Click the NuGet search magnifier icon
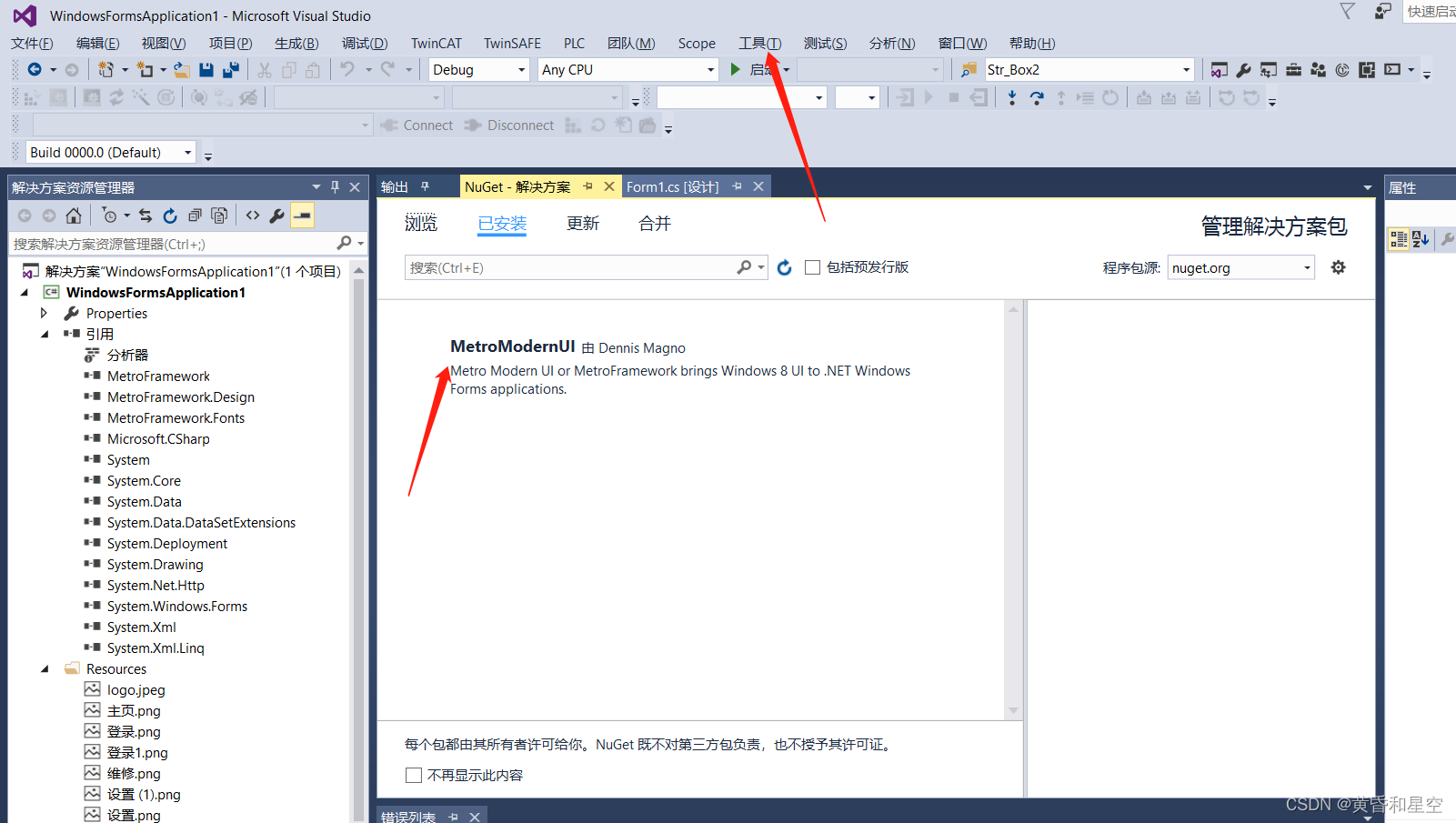 click(745, 267)
